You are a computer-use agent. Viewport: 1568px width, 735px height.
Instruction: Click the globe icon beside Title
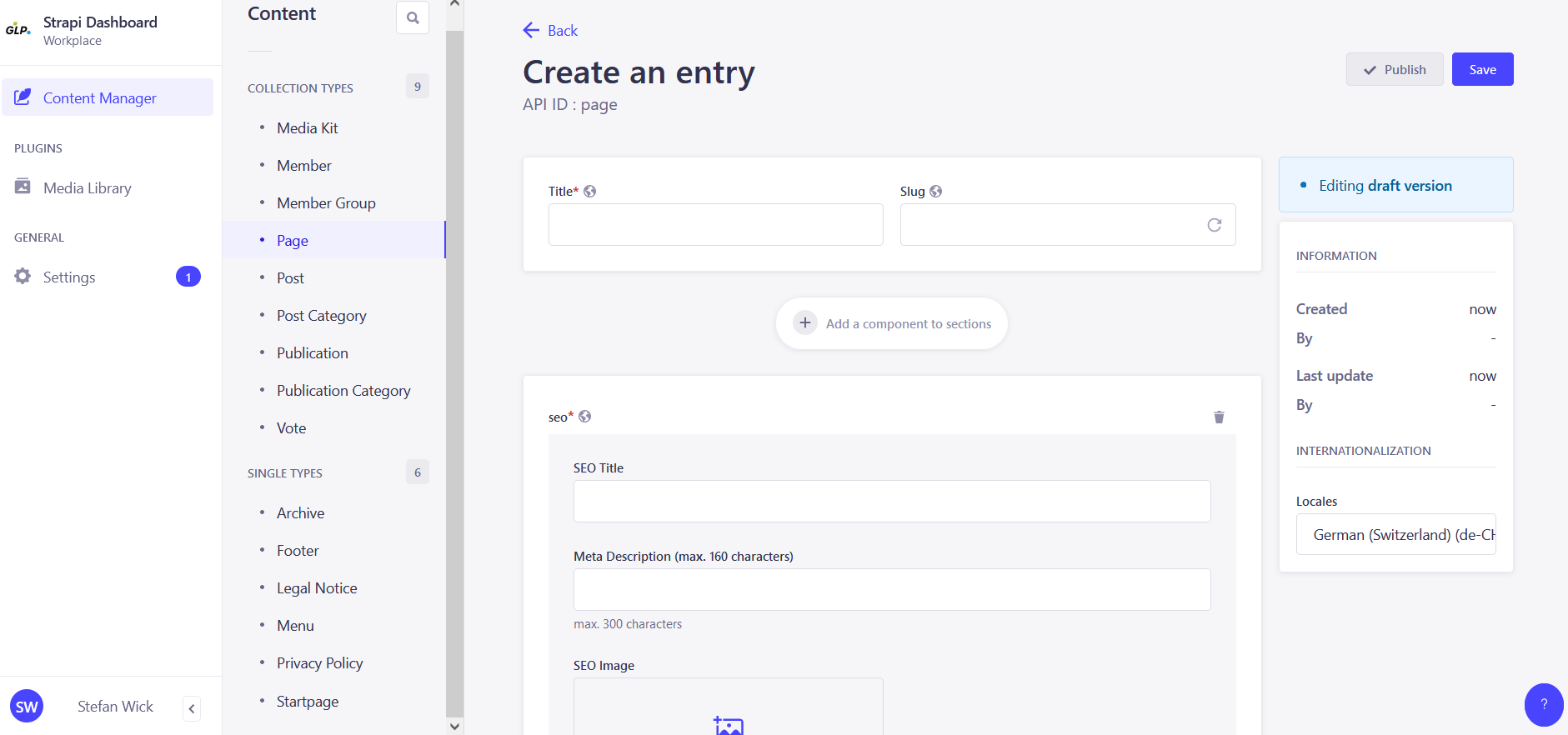point(590,191)
